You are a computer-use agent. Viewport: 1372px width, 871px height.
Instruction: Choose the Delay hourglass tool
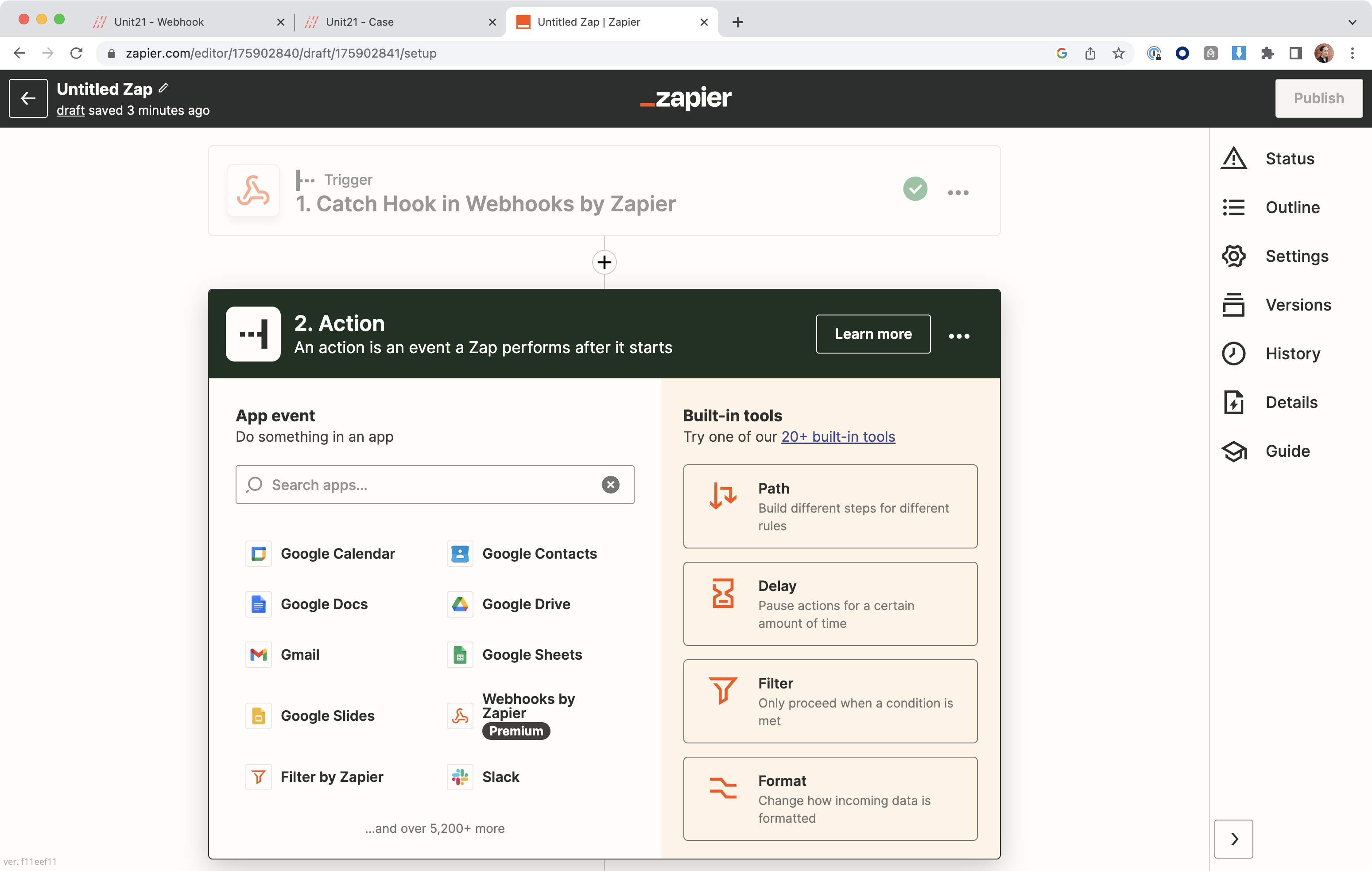pyautogui.click(x=829, y=604)
